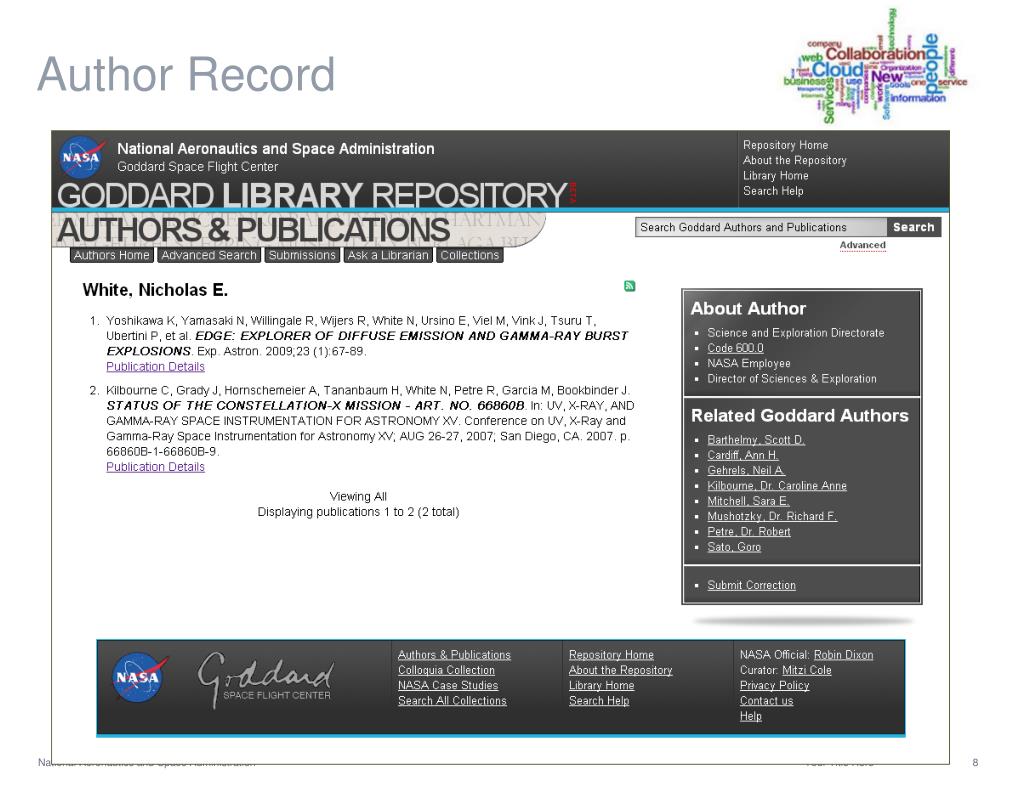Click the Science and Exploration Directorate entry
This screenshot has height=791, width=1024.
click(795, 332)
